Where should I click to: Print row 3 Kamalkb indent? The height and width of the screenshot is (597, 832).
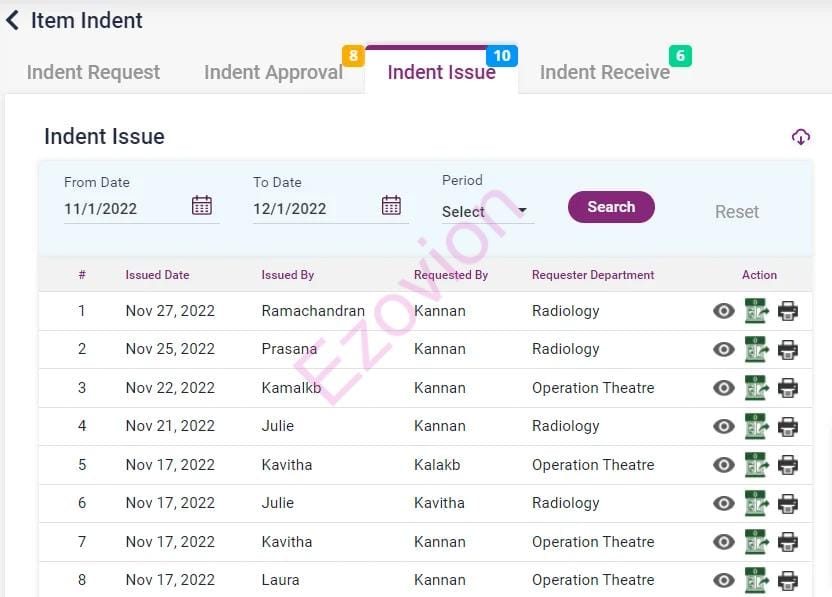[788, 388]
